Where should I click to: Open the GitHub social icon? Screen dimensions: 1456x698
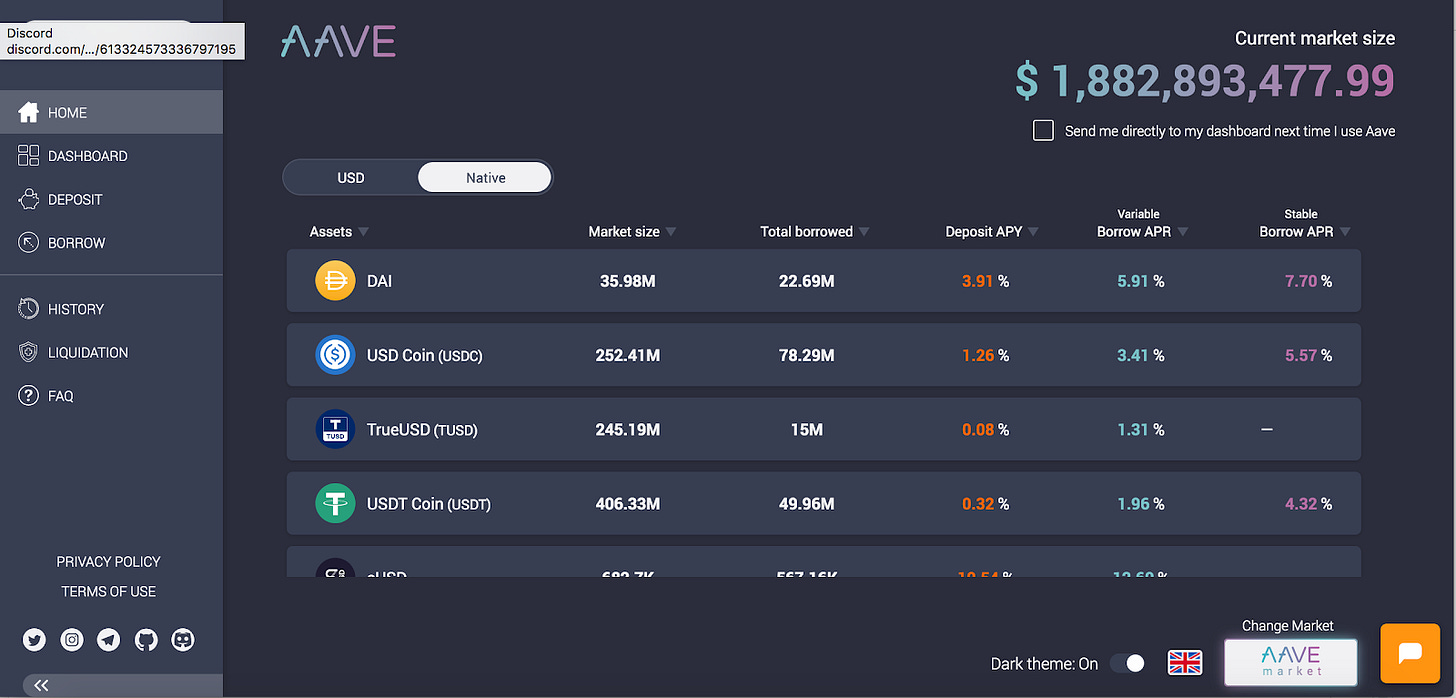(x=146, y=640)
